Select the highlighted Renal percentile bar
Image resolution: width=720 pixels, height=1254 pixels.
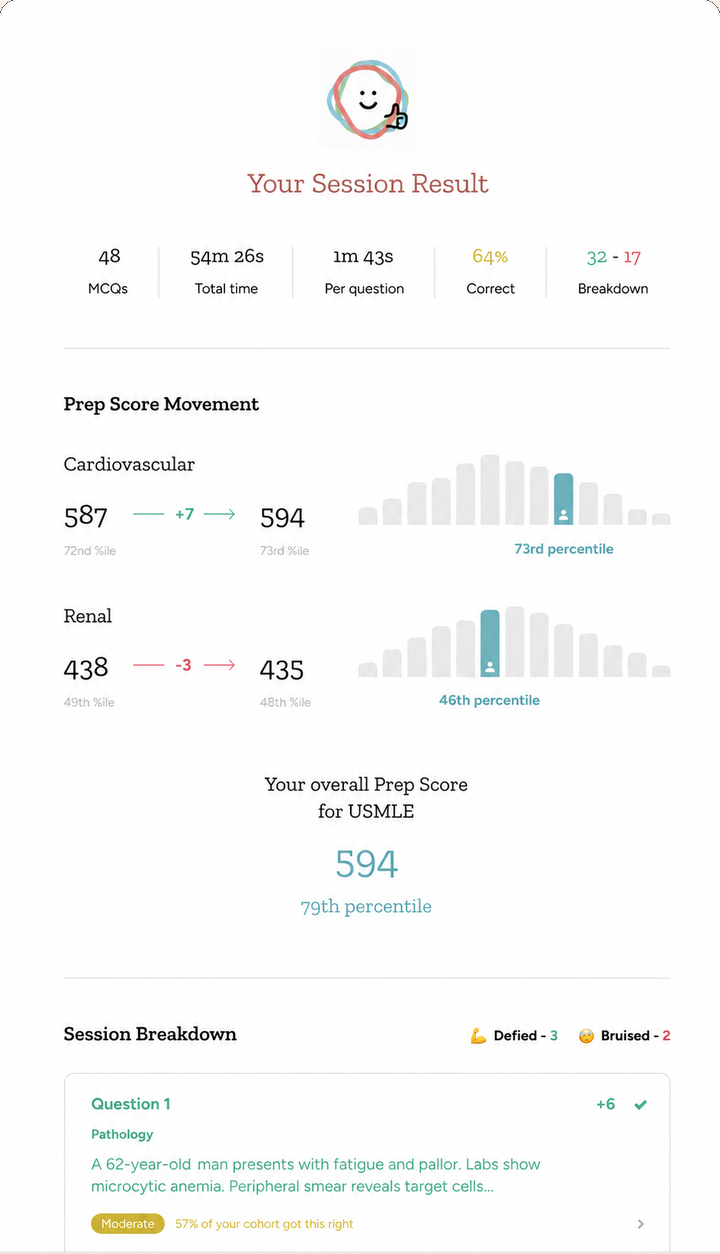[490, 644]
